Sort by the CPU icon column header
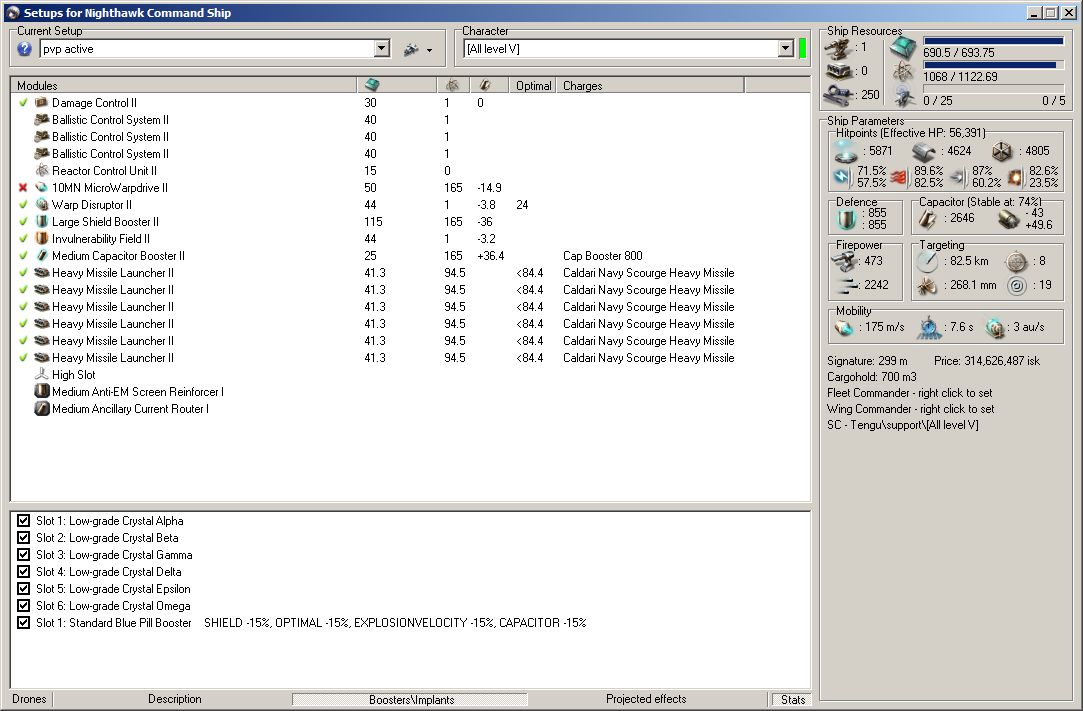This screenshot has height=711, width=1083. (x=397, y=85)
